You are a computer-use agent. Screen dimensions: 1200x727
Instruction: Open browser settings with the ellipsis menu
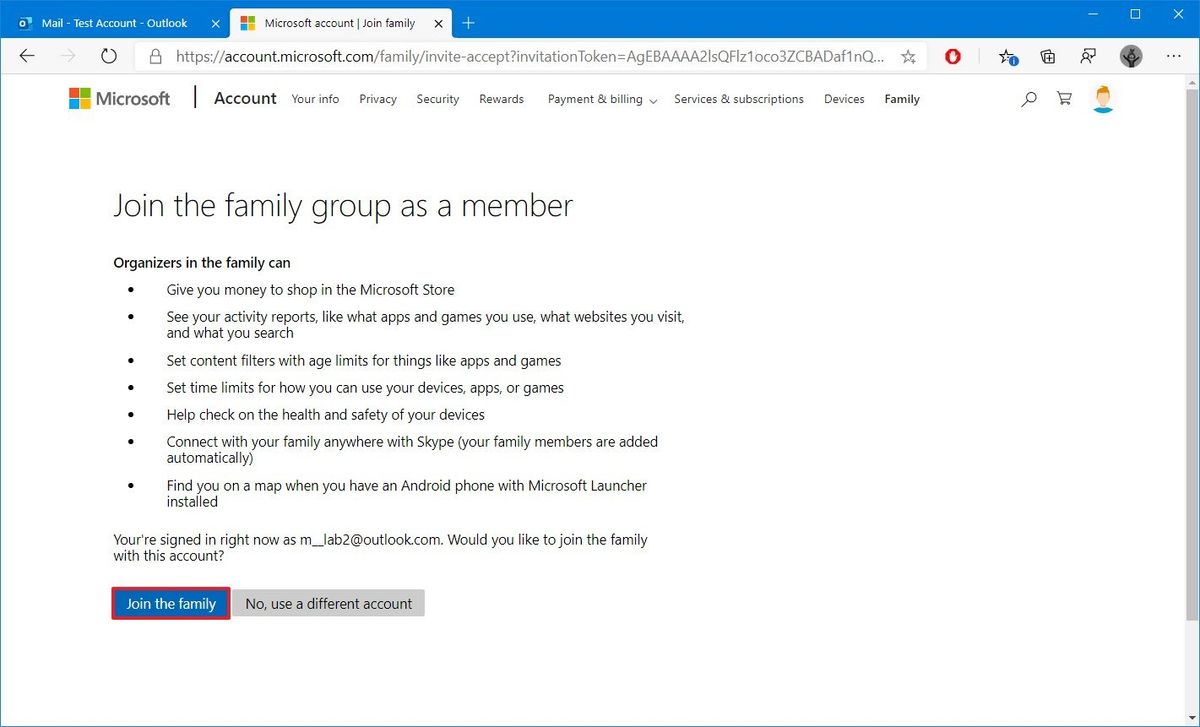click(1174, 57)
